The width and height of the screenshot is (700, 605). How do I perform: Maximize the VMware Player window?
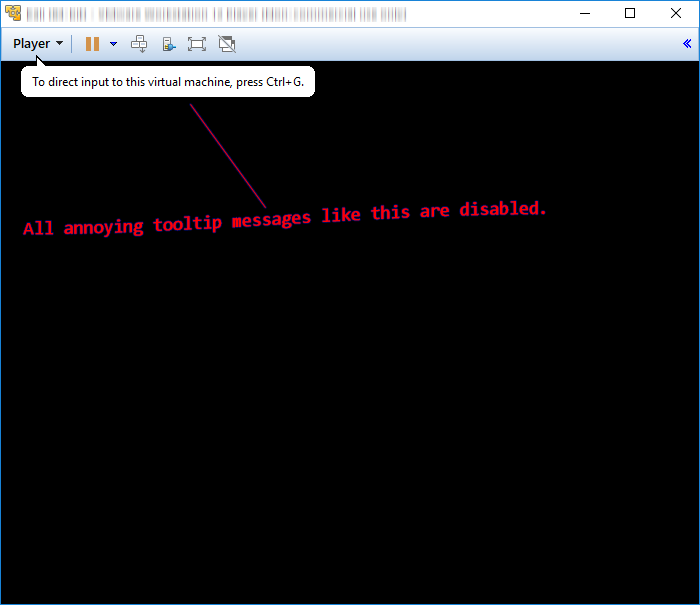[x=630, y=14]
